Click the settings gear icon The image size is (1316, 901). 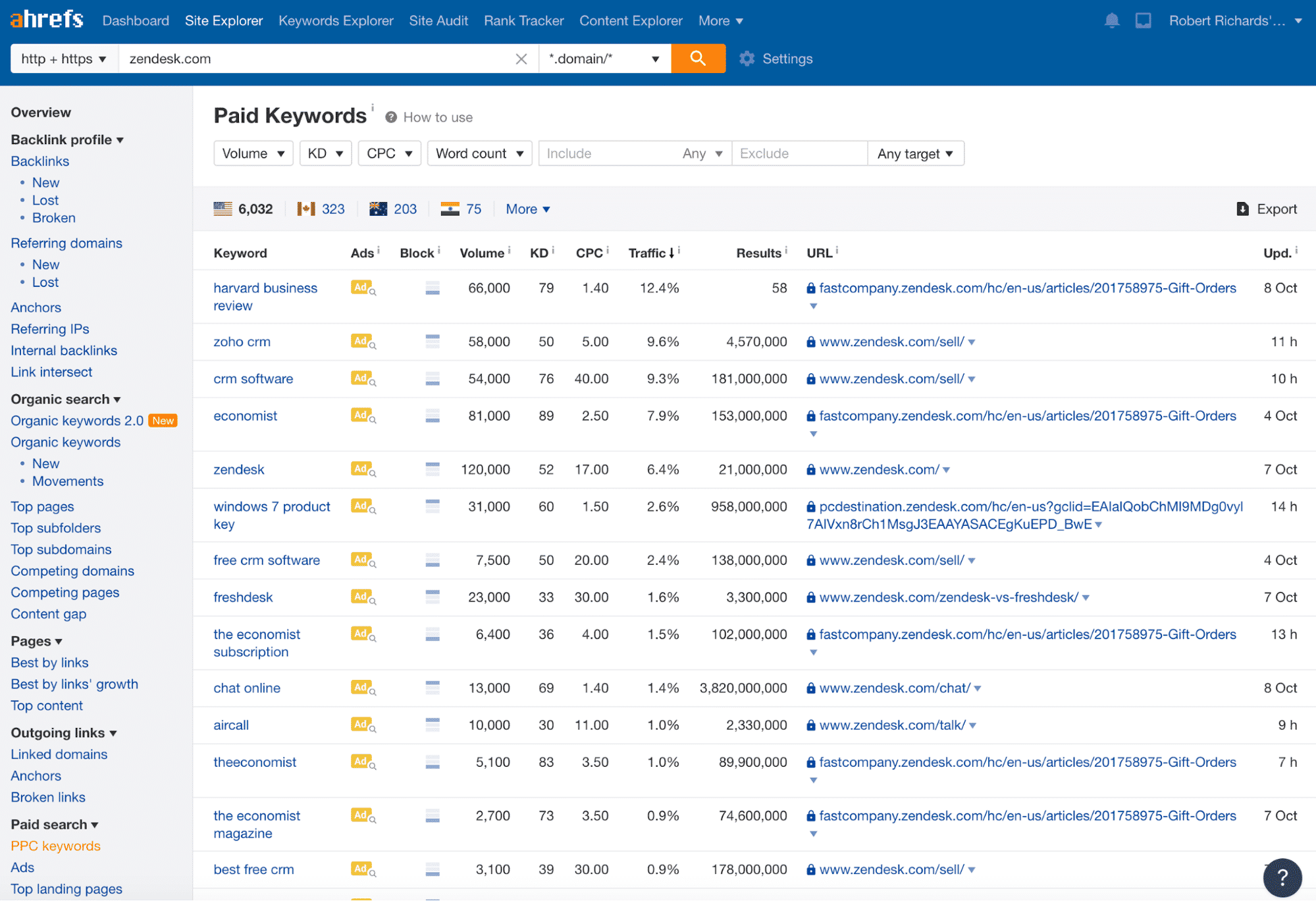[747, 59]
